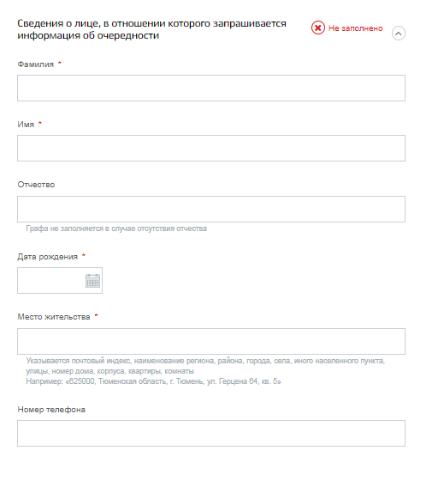Click the red cross status icon
Viewport: 425px width, 498px height.
pyautogui.click(x=318, y=28)
